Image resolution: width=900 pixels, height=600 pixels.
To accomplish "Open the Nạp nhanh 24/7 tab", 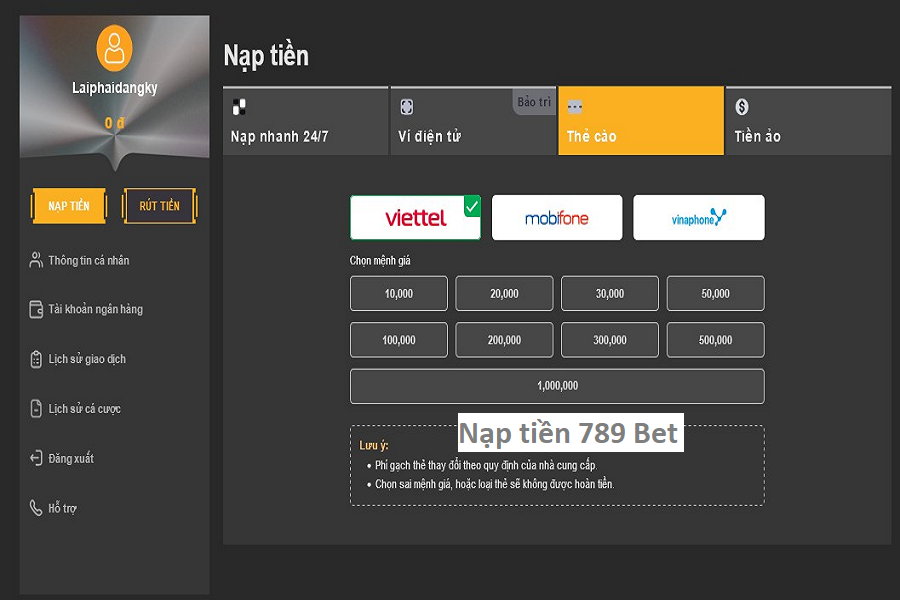I will tap(305, 121).
